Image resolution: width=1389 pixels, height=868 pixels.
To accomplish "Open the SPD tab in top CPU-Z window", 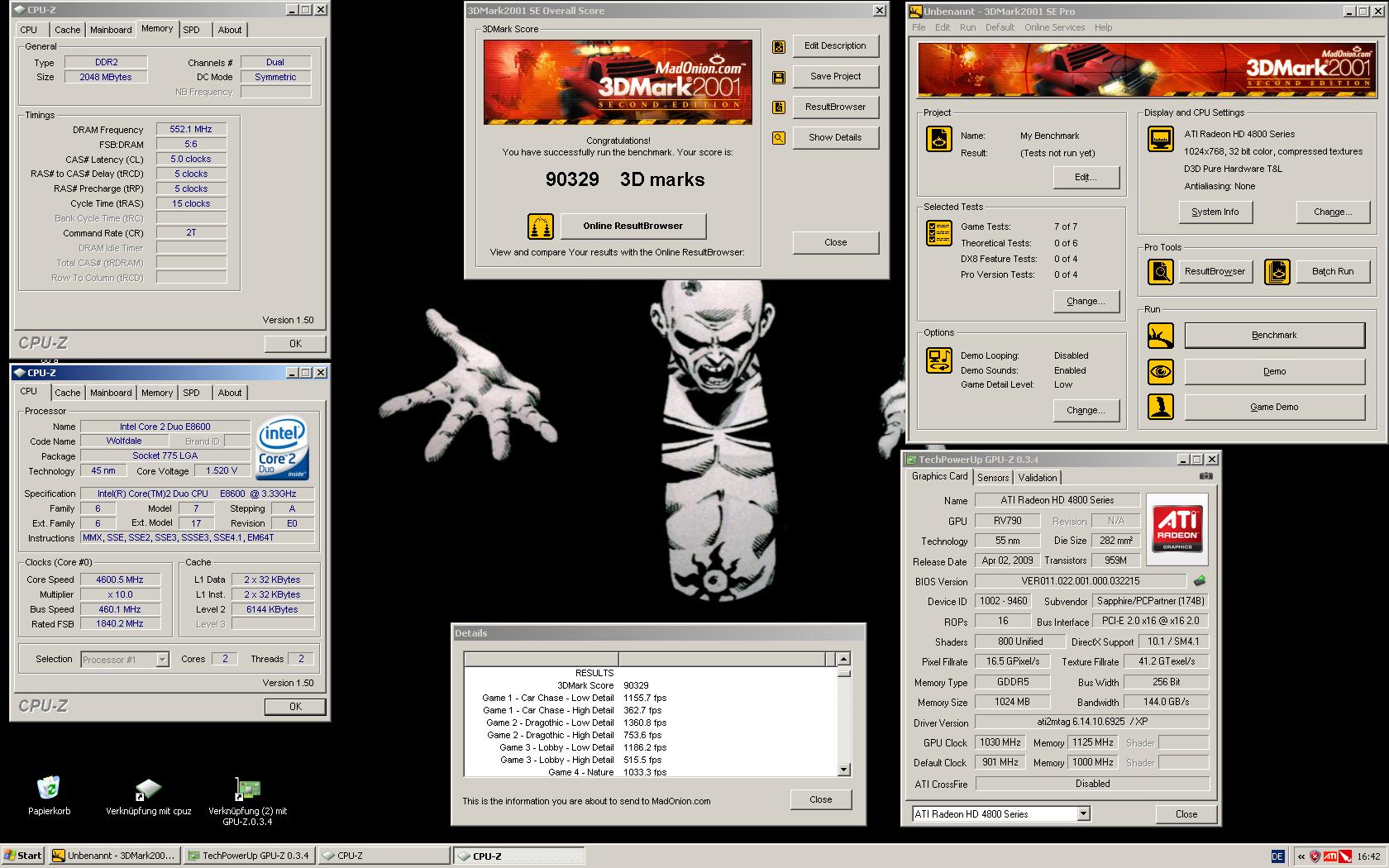I will pyautogui.click(x=191, y=30).
